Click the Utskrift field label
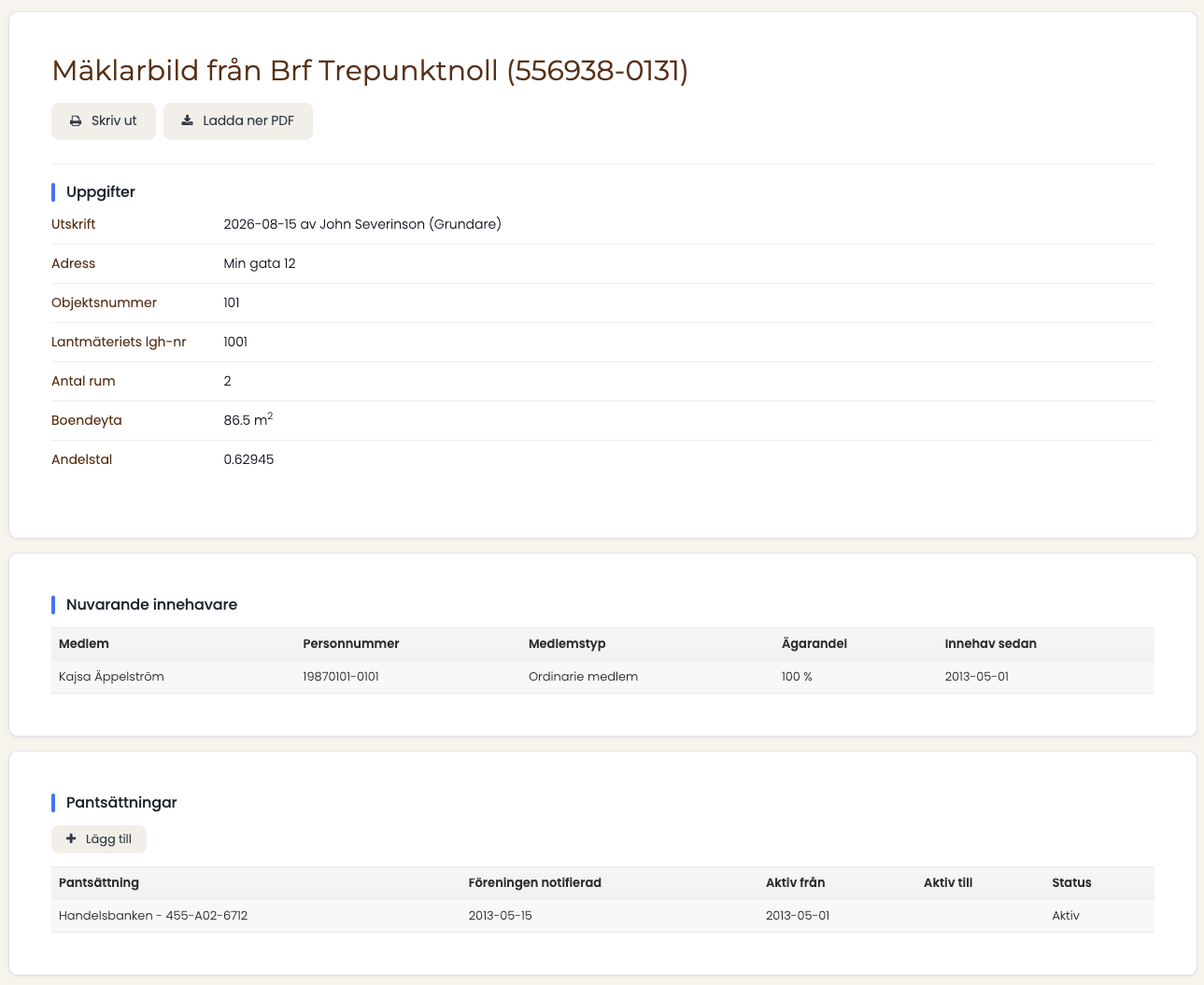The image size is (1204, 985). [74, 224]
